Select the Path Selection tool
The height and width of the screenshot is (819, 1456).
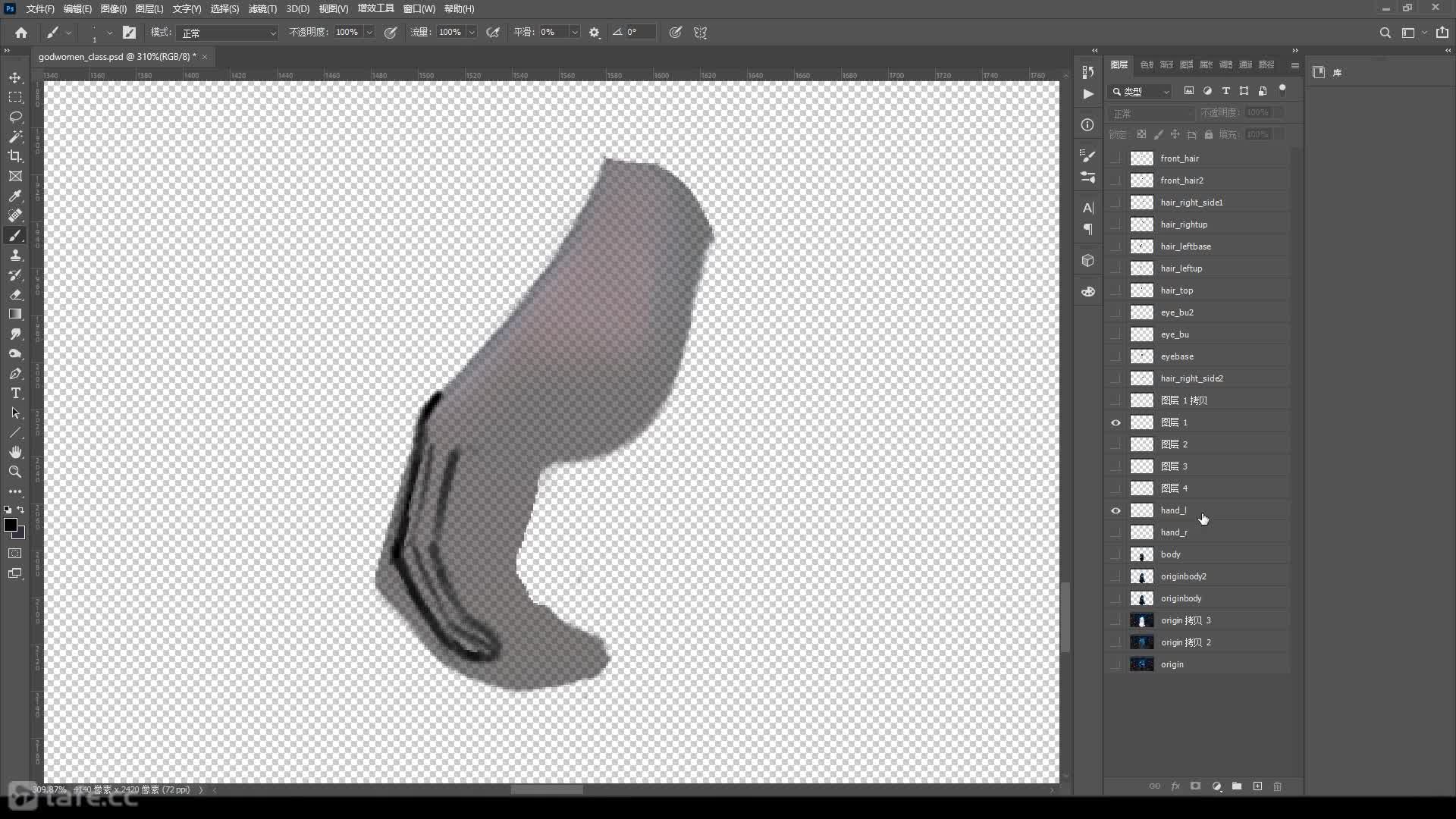pyautogui.click(x=15, y=413)
